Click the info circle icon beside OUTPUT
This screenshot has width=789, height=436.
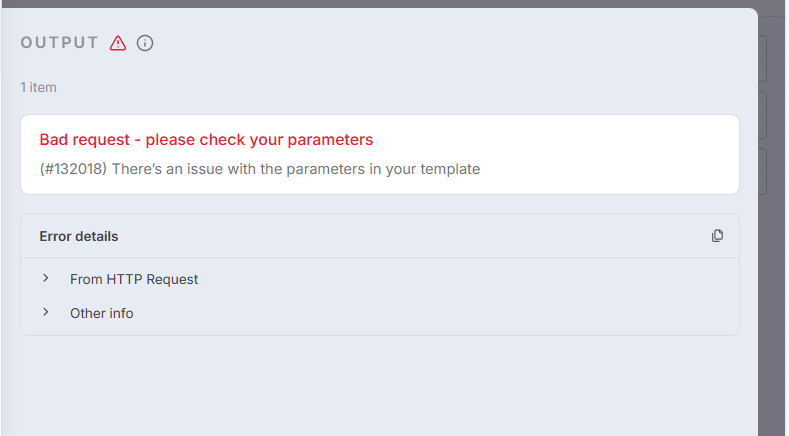coord(145,43)
